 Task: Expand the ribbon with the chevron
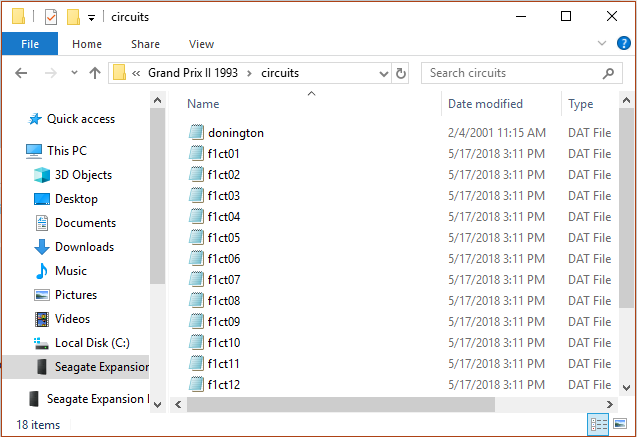coord(602,44)
